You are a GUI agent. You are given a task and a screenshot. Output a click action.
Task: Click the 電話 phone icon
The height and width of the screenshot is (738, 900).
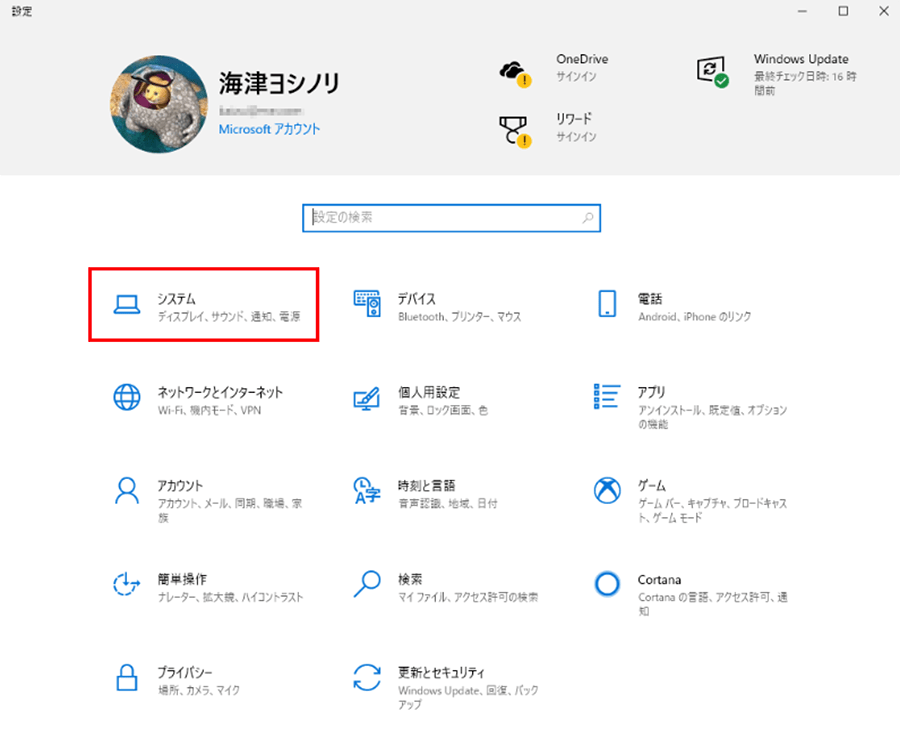tap(607, 304)
